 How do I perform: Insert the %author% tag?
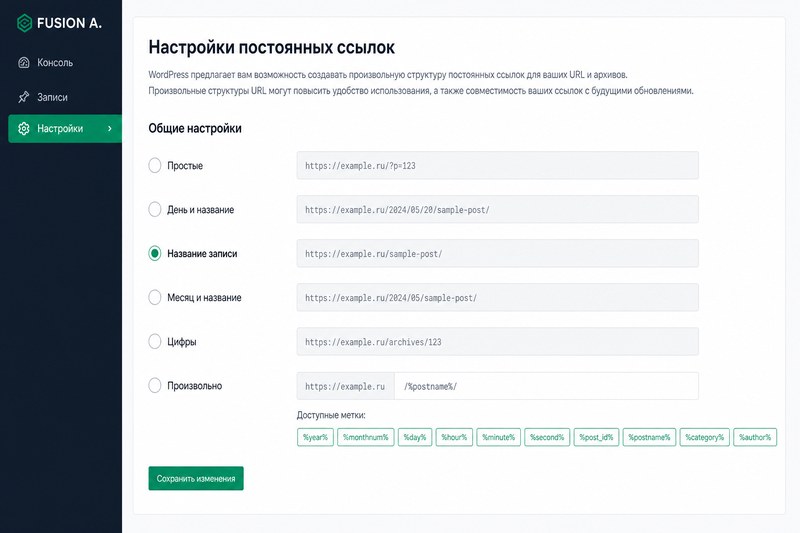point(755,437)
